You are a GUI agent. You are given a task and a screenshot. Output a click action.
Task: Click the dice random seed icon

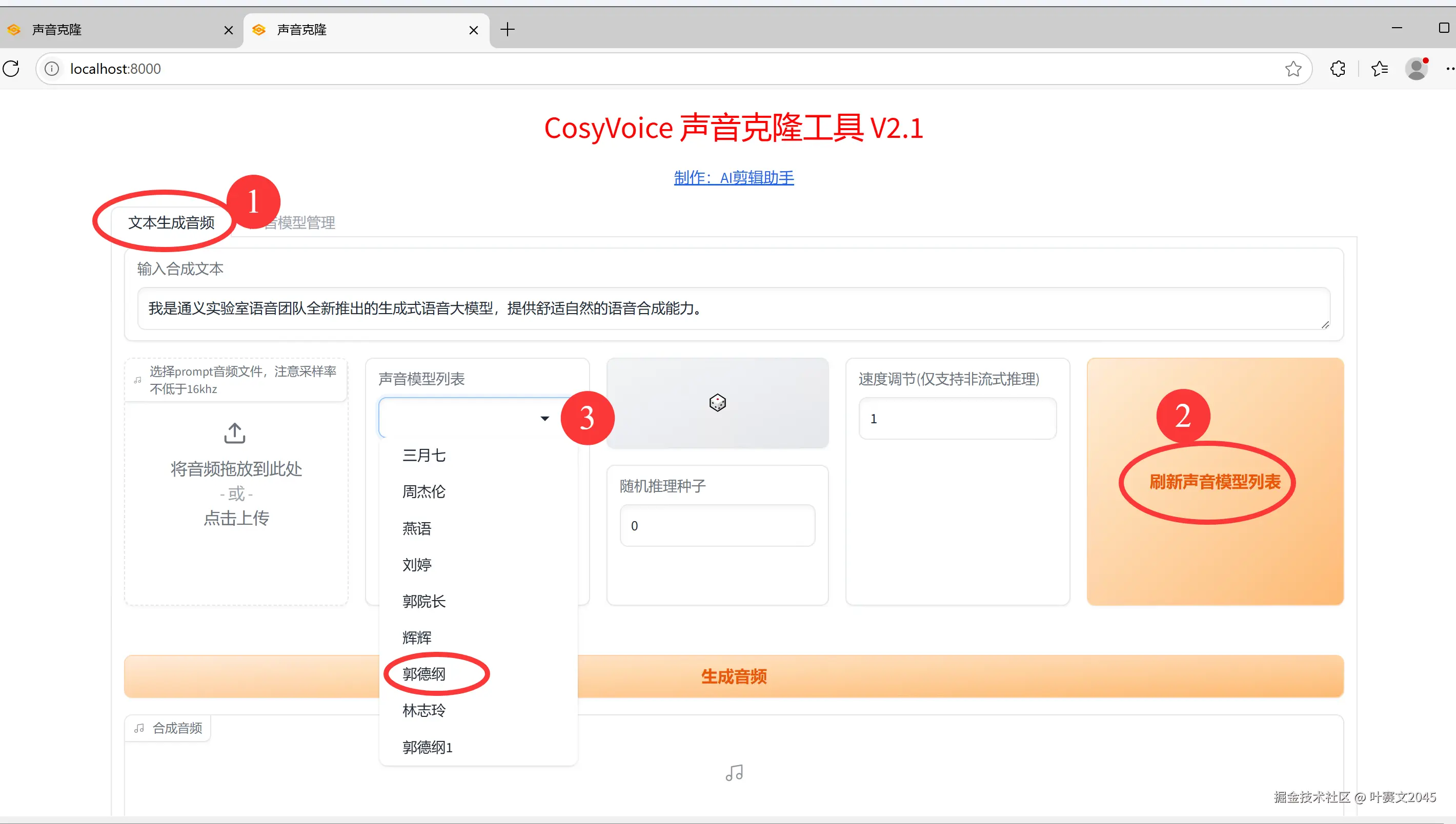tap(717, 402)
